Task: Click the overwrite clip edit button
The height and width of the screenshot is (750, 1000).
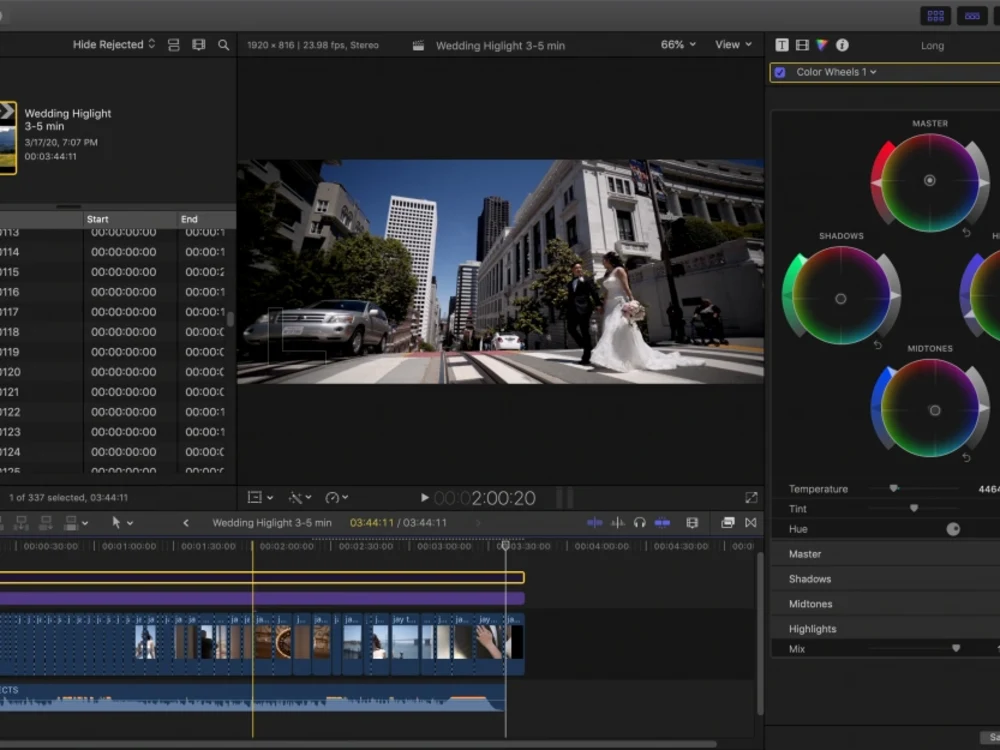Action: (71, 523)
